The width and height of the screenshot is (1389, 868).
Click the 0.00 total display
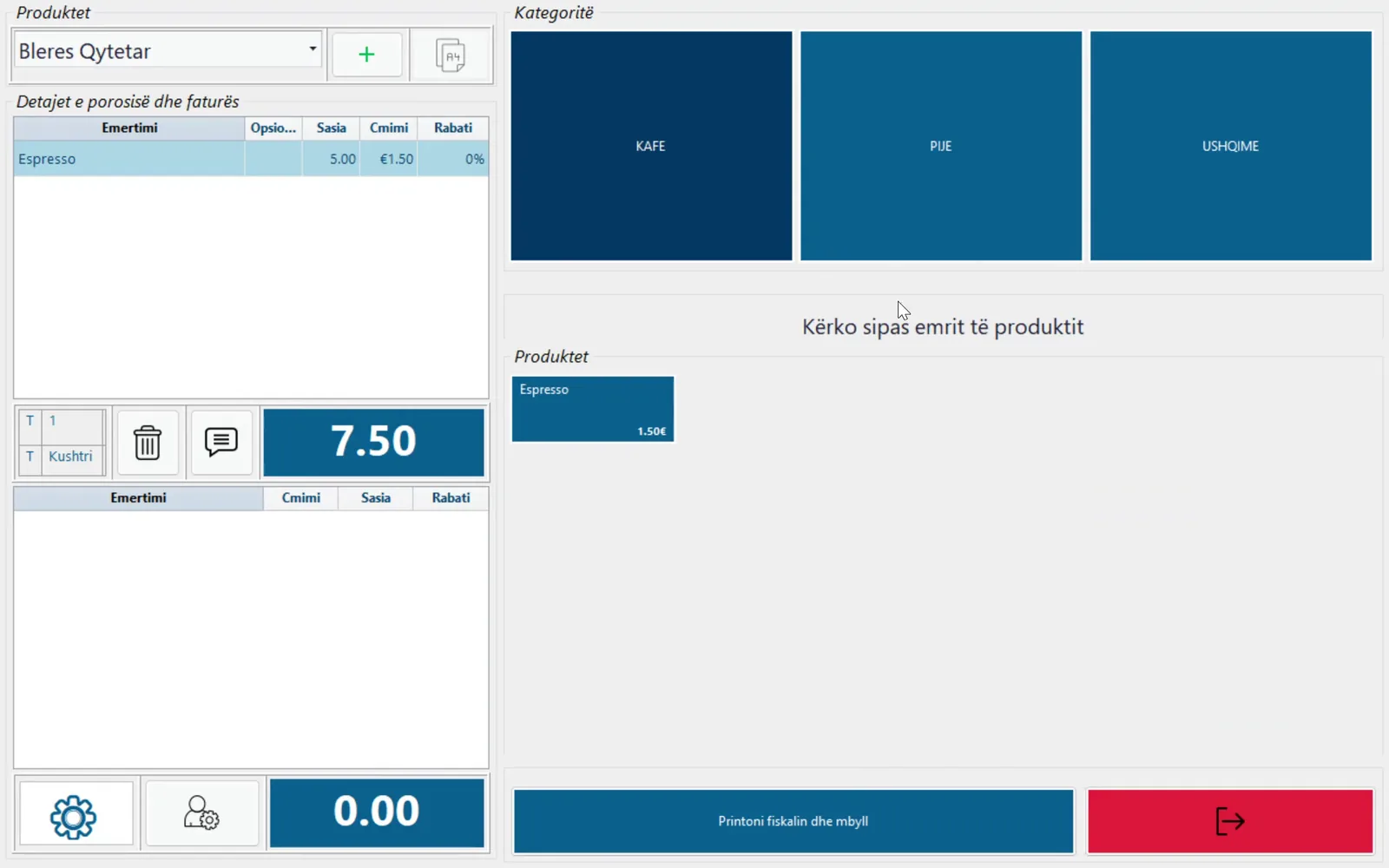377,812
